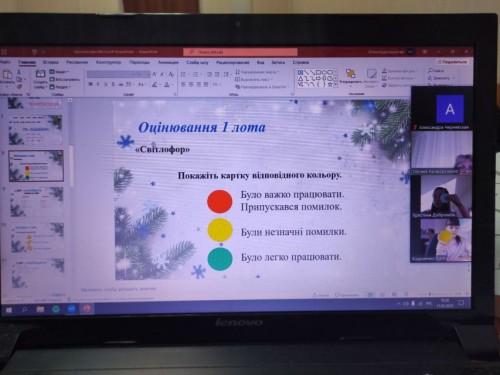This screenshot has height=375, width=500.
Task: Click text «Були незначні помилки.»
Action: click(x=294, y=232)
